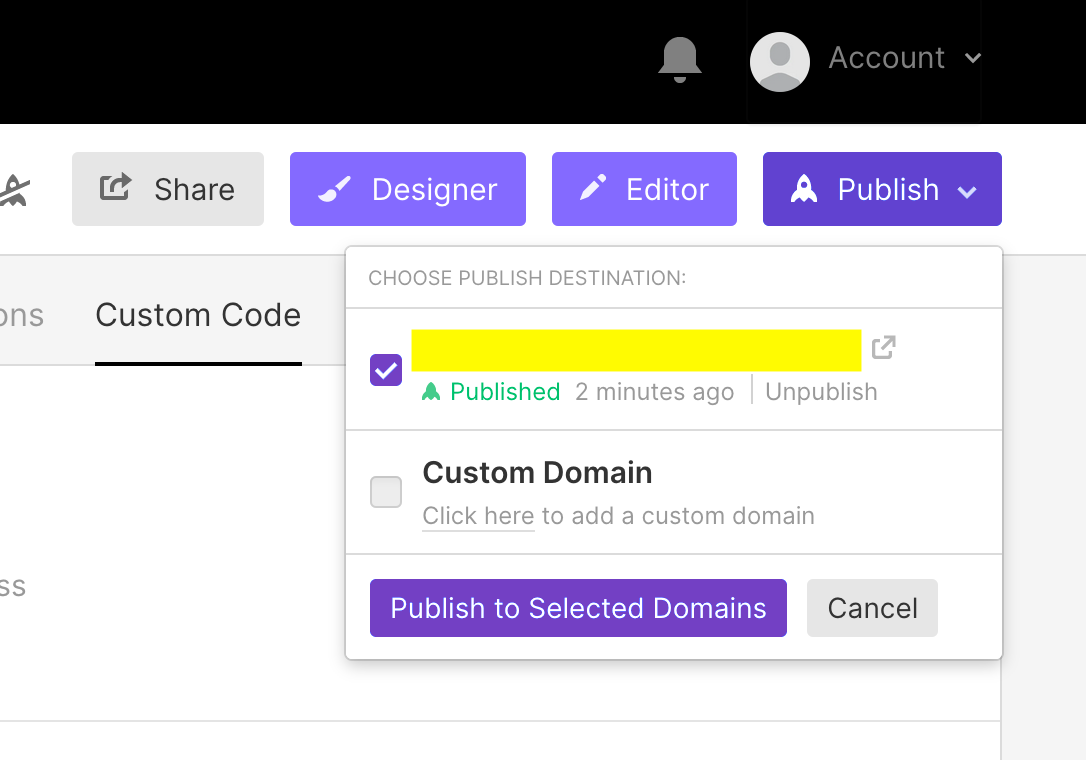
Task: Select the tab left of Custom Code
Action: 20,316
